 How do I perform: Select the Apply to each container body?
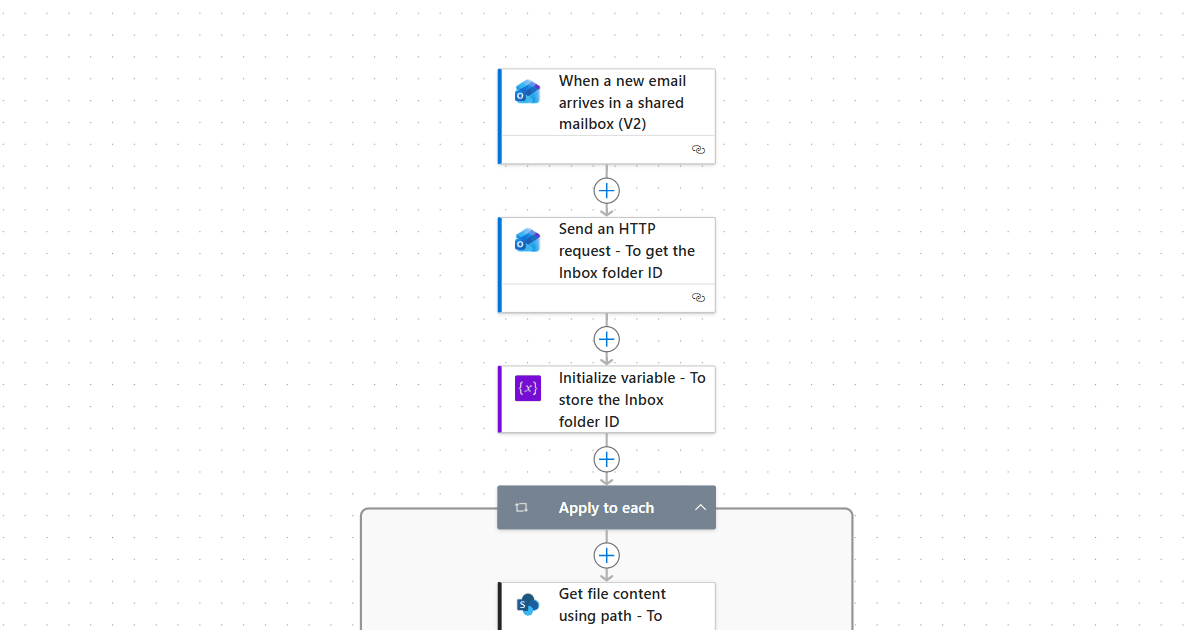(430, 570)
